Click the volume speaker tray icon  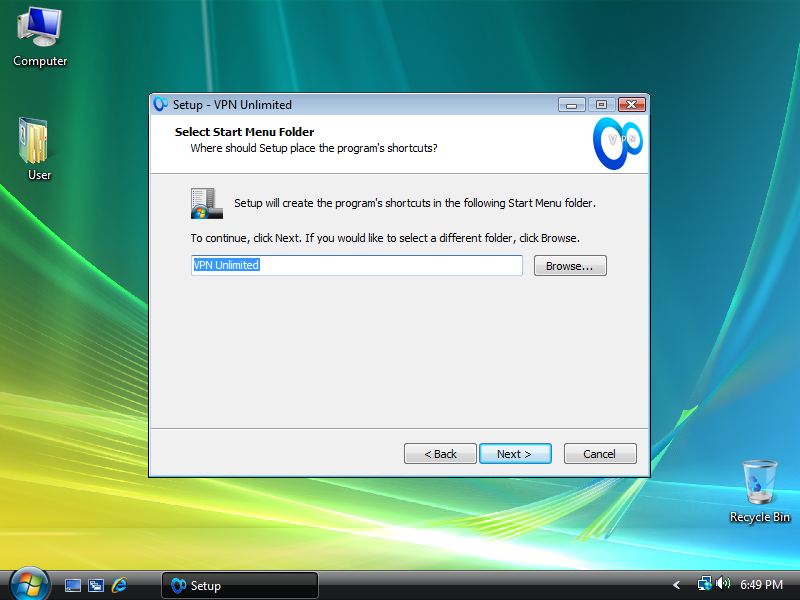pos(723,583)
